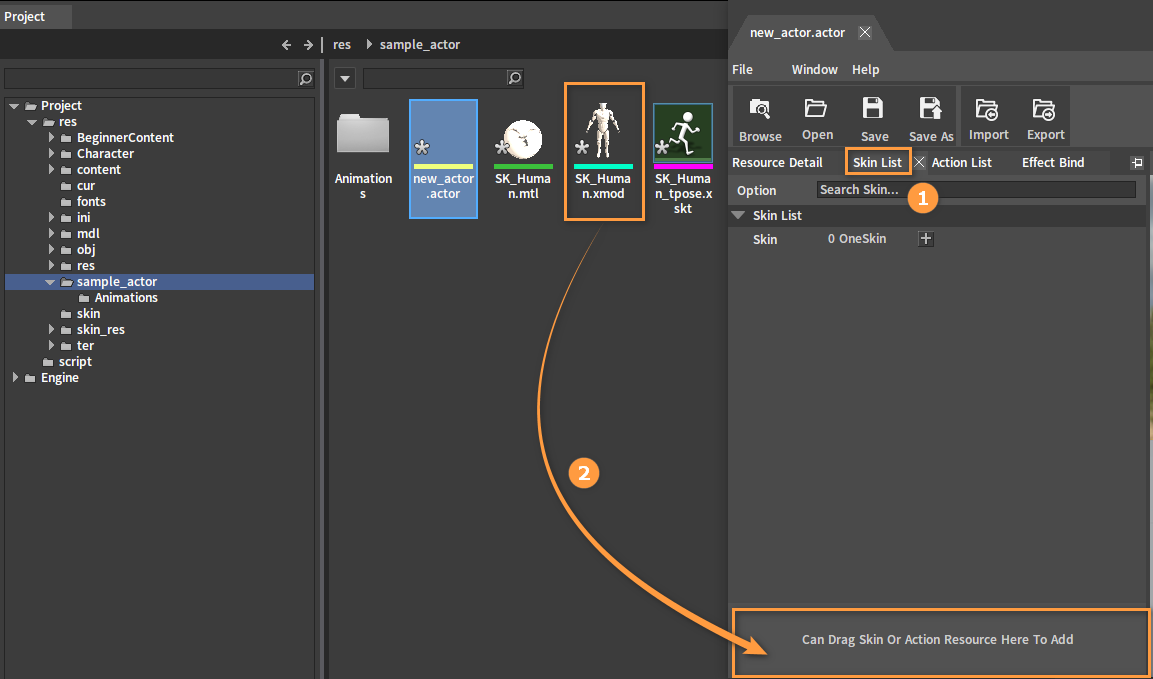Image resolution: width=1153 pixels, height=679 pixels.
Task: Add a skin with the plus button
Action: coord(926,238)
